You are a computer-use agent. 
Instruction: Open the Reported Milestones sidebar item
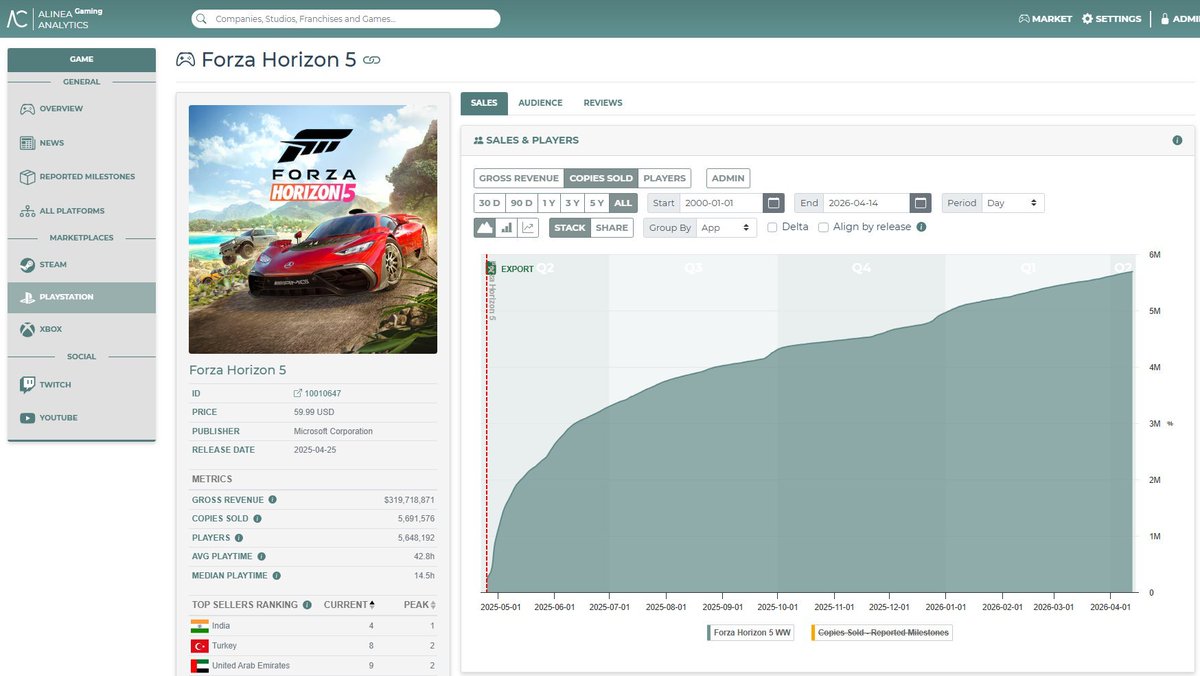point(81,177)
